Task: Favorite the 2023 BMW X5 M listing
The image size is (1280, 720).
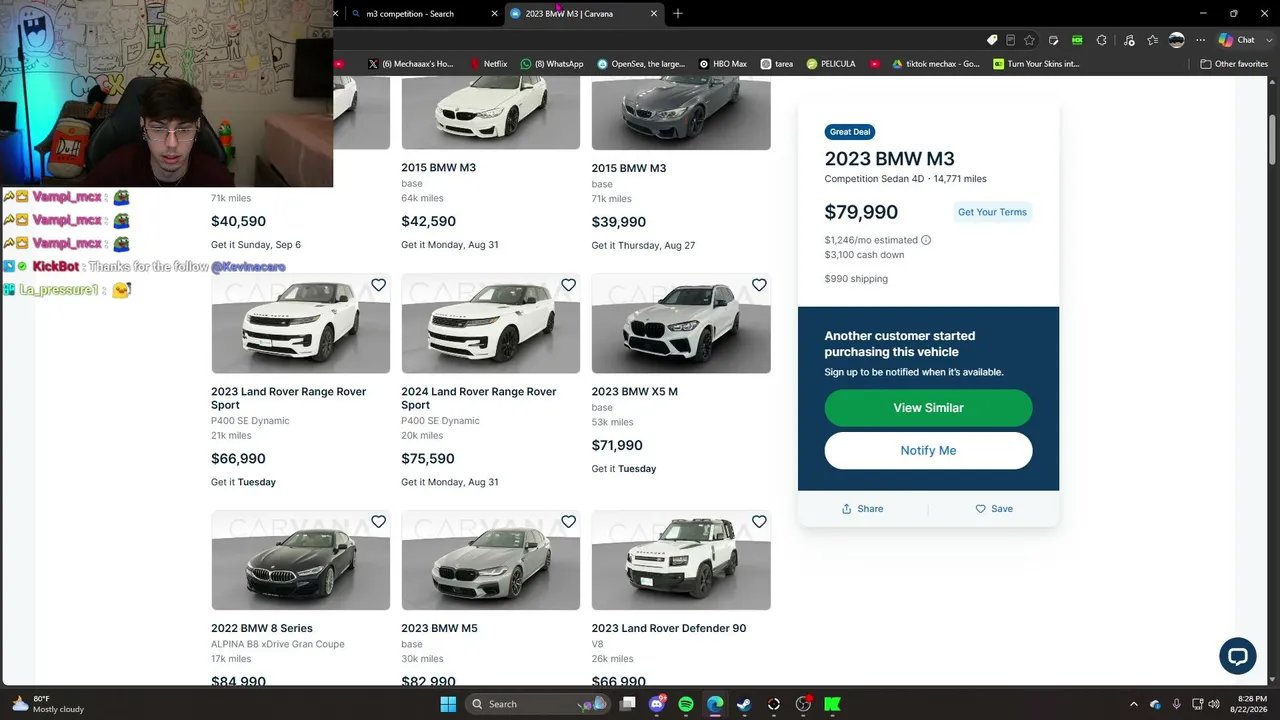Action: pyautogui.click(x=759, y=285)
